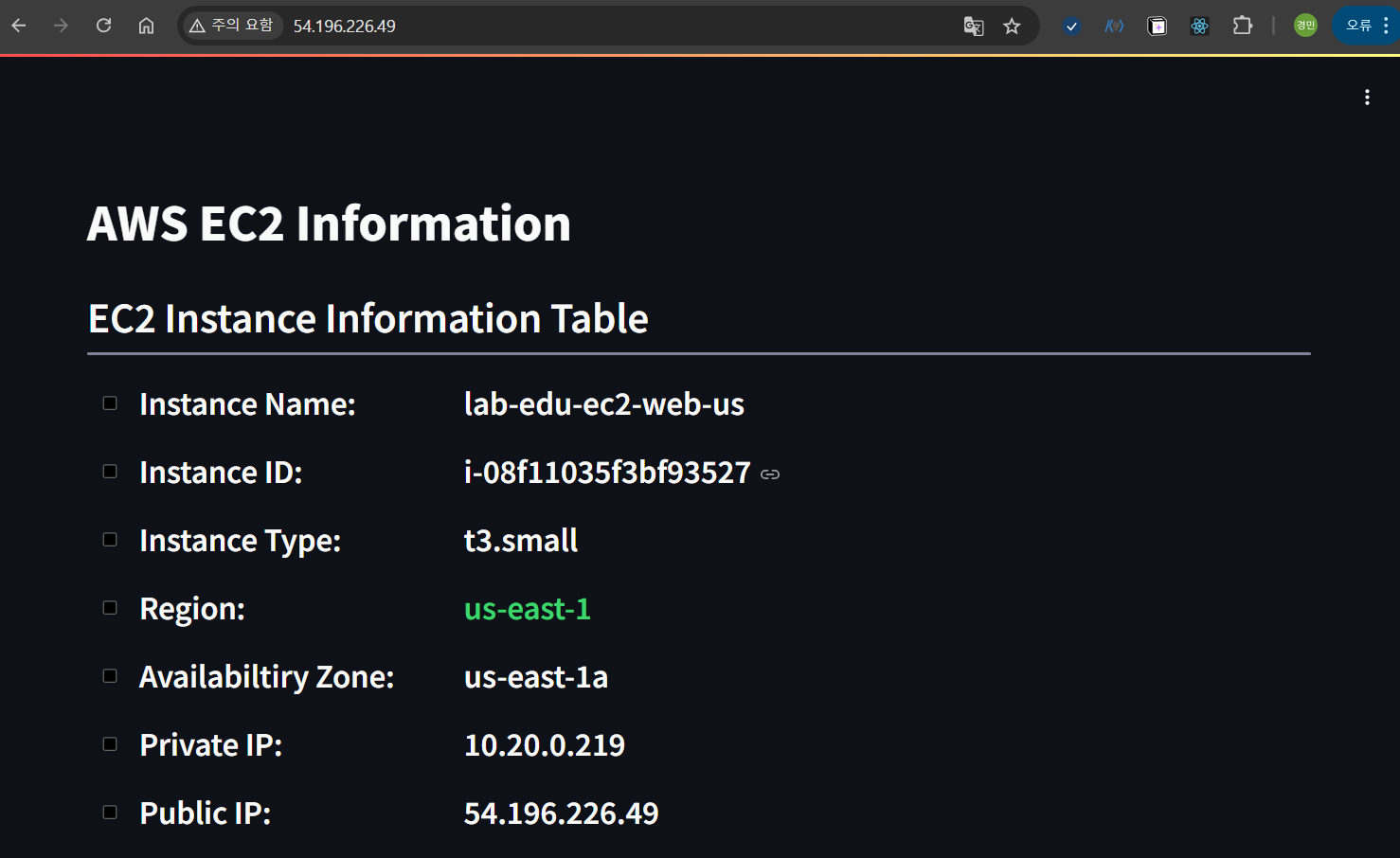Click the us-east-1a availability zone value

pyautogui.click(x=536, y=677)
